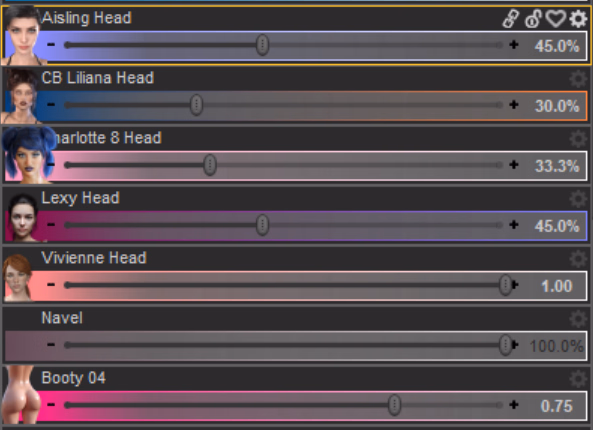Decrease Aisling Head with minus button
Image resolution: width=593 pixels, height=430 pixels.
pos(51,45)
